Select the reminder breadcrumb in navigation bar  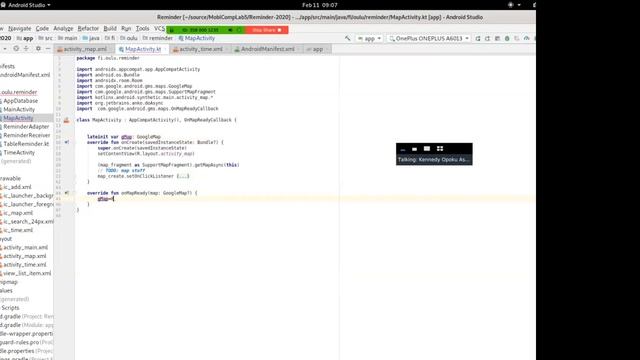tap(158, 38)
